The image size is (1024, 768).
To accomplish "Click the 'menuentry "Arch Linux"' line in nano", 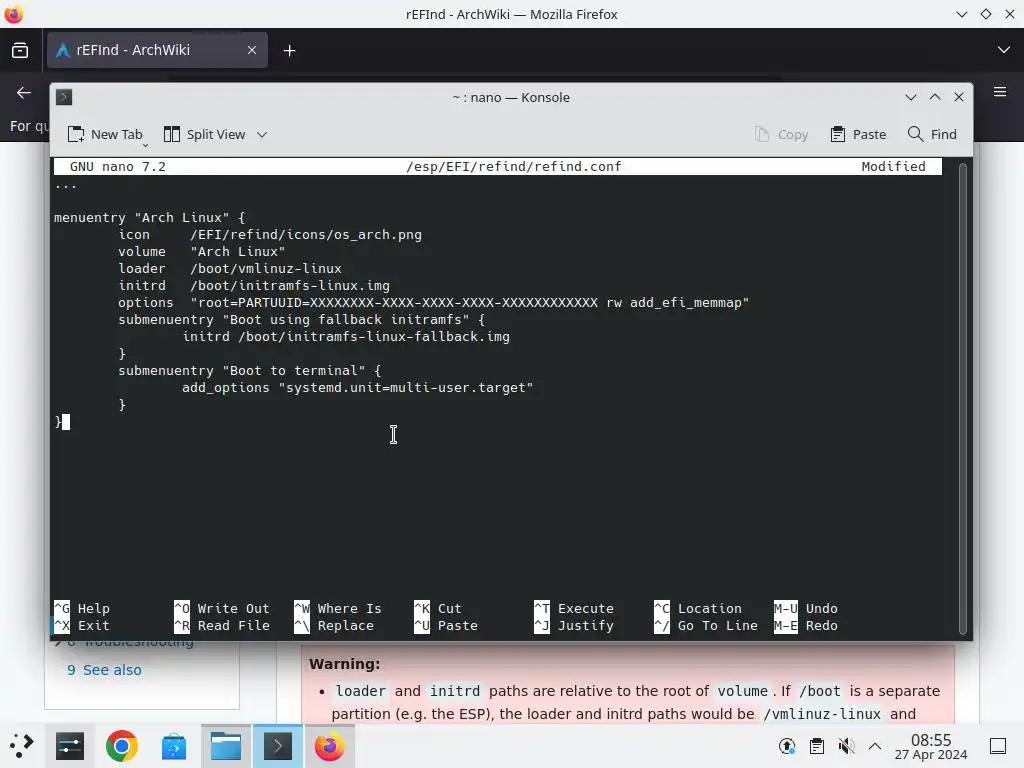I will point(150,217).
